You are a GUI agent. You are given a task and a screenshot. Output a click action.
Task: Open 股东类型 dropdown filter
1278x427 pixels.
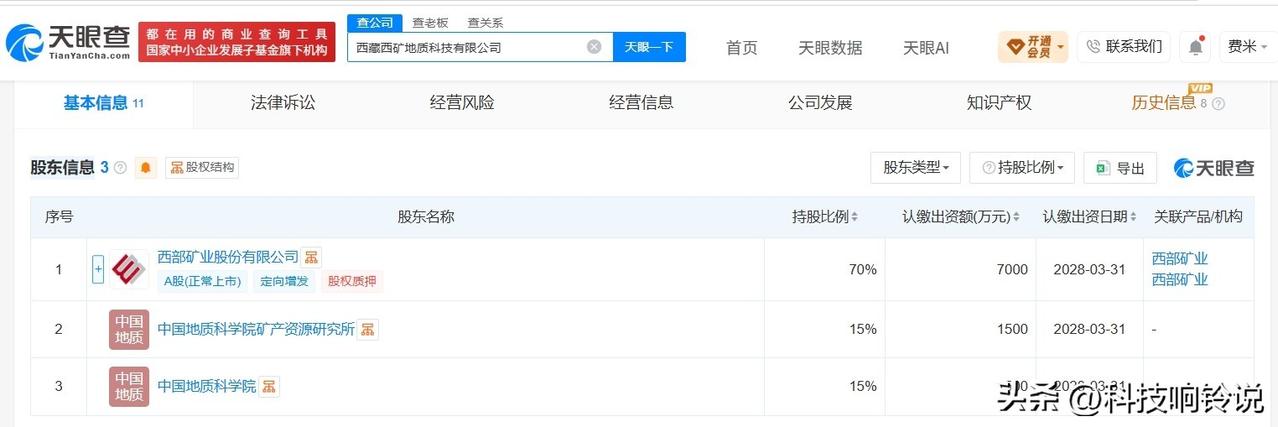pos(916,168)
